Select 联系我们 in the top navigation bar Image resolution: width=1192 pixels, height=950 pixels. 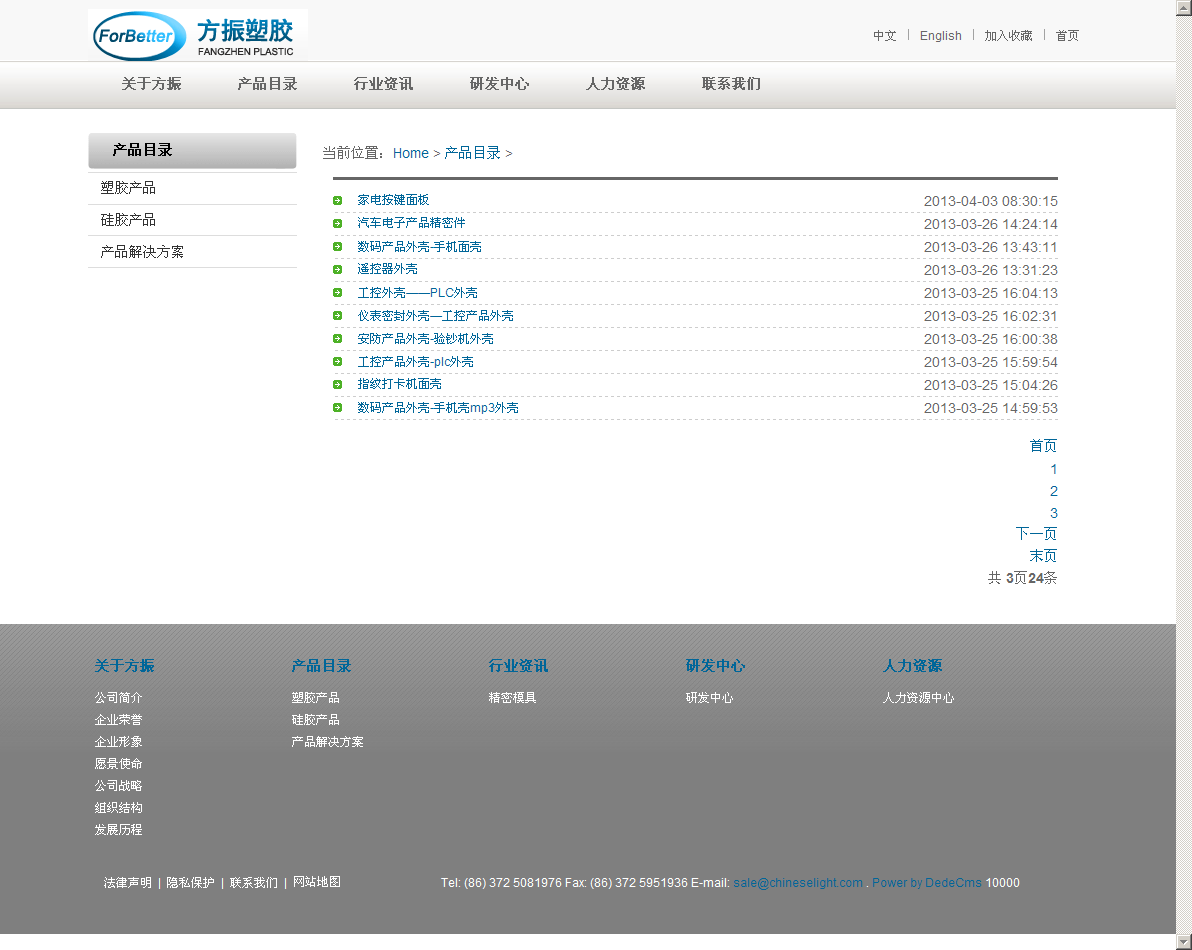(x=731, y=84)
